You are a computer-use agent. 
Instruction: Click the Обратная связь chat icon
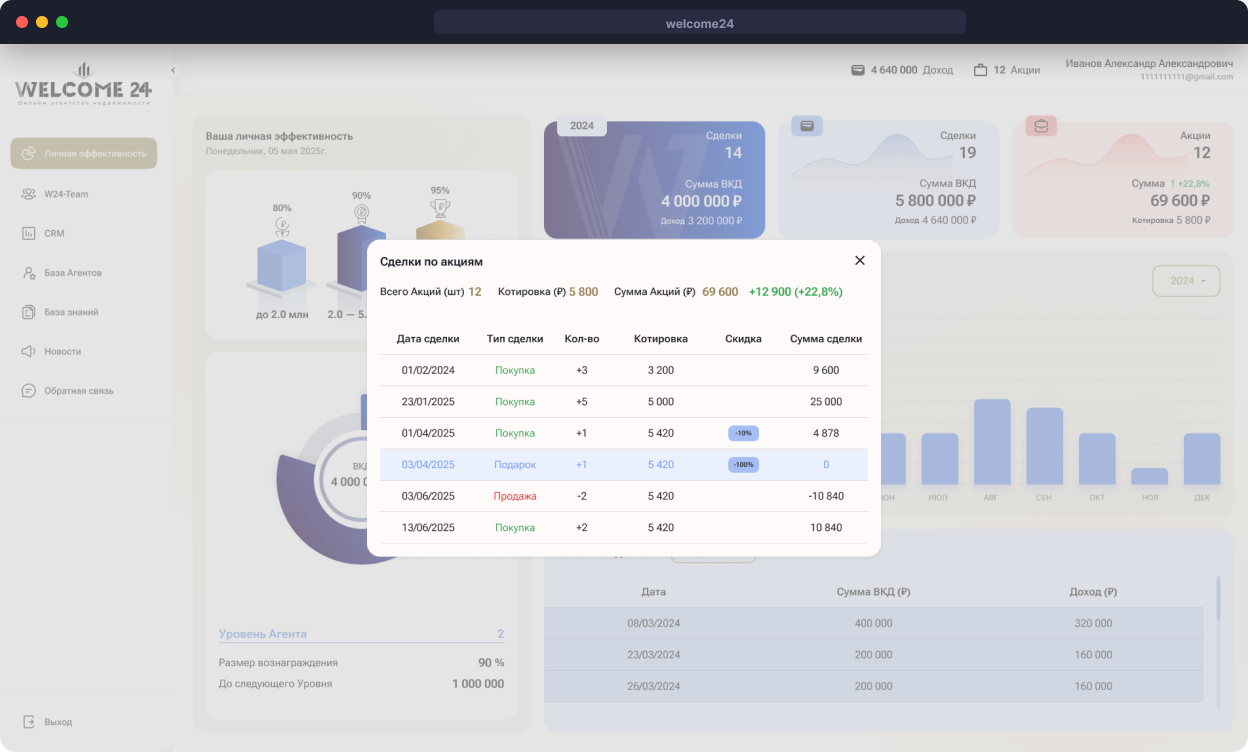[x=29, y=391]
